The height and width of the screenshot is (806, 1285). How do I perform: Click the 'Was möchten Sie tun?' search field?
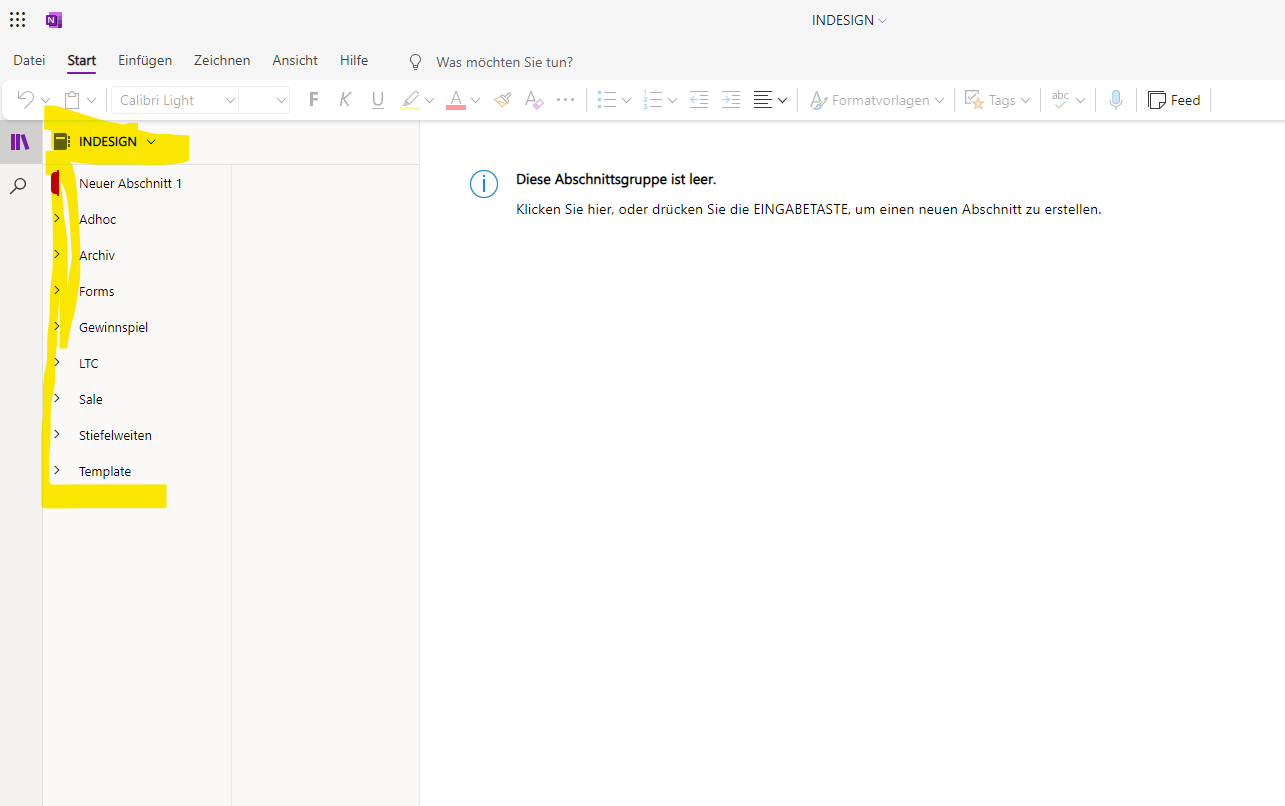(505, 62)
